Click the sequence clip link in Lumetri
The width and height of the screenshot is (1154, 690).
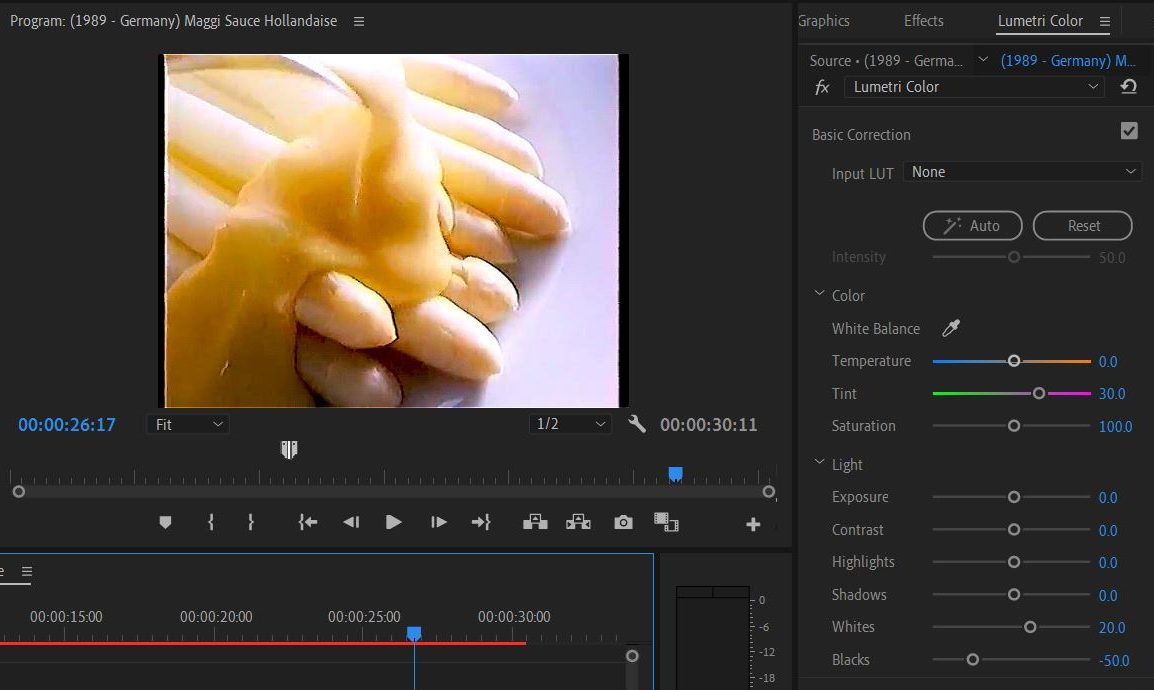(x=1068, y=60)
